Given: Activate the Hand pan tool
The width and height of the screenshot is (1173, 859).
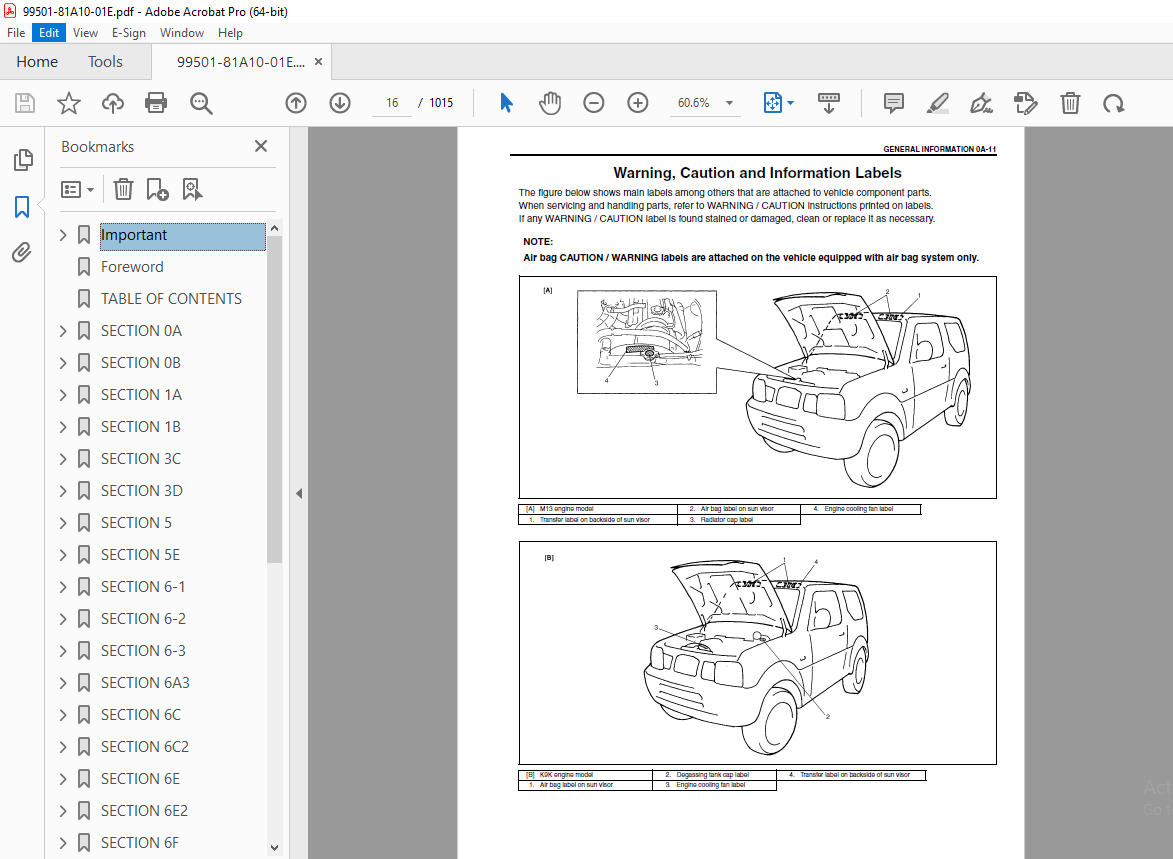Looking at the screenshot, I should [x=550, y=103].
